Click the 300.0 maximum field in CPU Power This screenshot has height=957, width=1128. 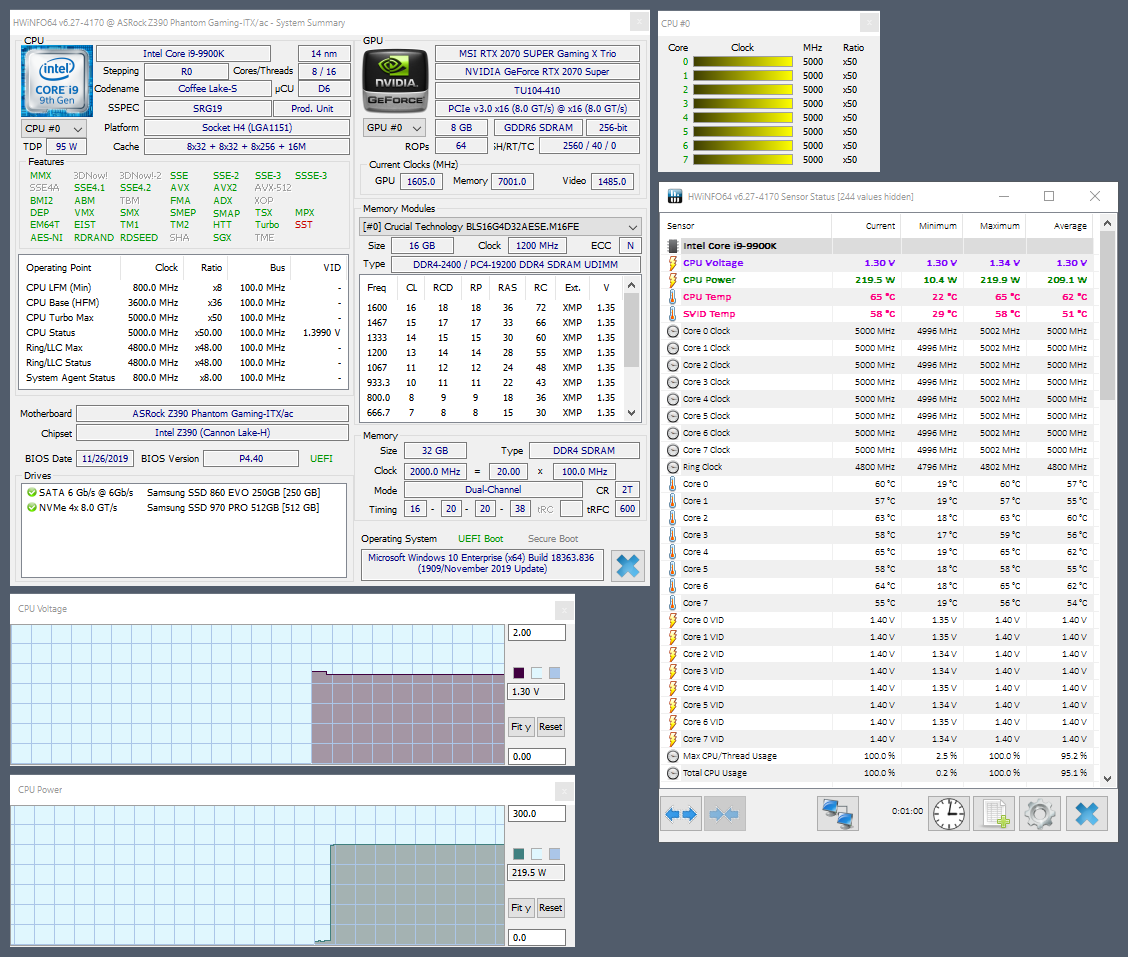point(536,813)
